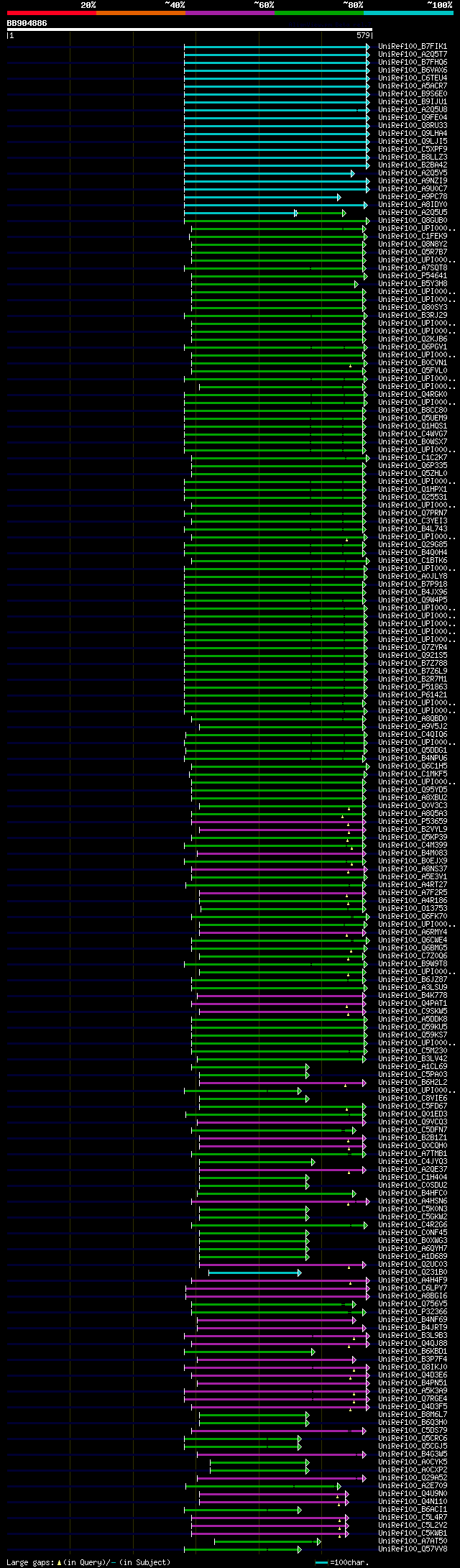Viewport: 460px width, 1568px height.
Task: Click the orange ~40% identity legend bar
Action: point(140,13)
